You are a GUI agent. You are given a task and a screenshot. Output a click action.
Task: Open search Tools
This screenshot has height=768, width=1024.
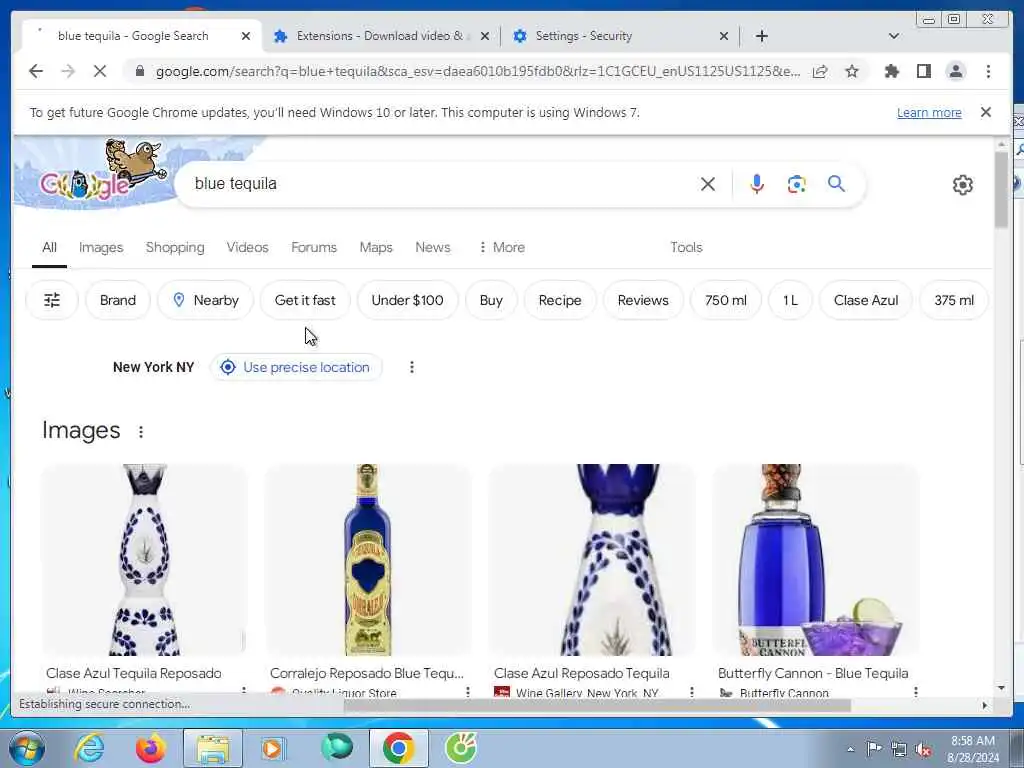(686, 248)
